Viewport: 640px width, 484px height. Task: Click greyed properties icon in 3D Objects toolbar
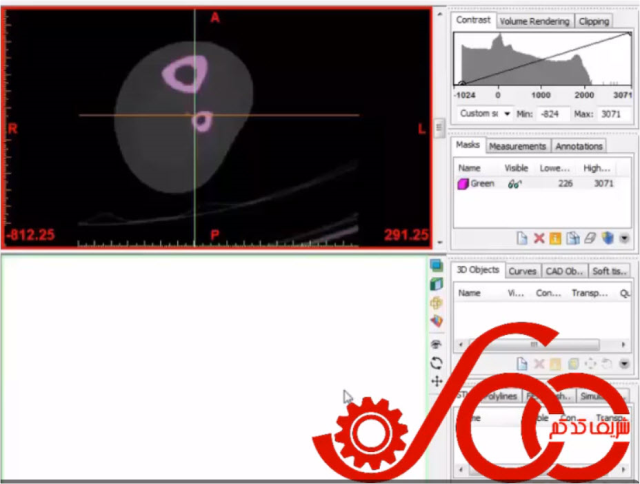pos(555,364)
